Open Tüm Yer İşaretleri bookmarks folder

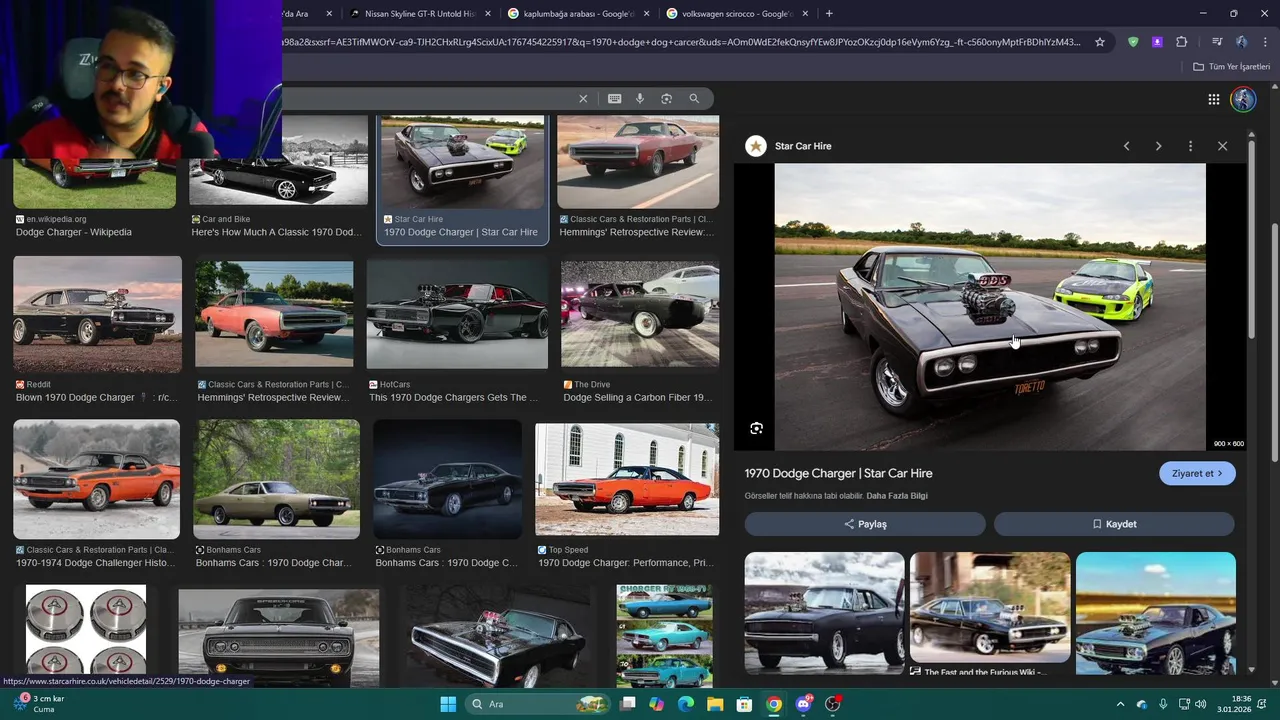click(1232, 67)
